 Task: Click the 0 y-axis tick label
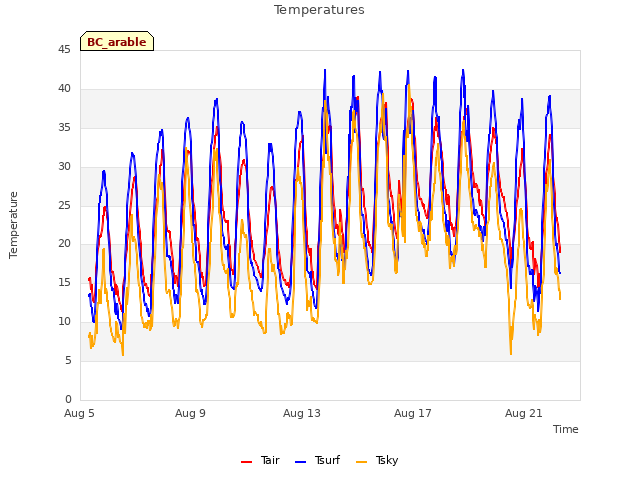68,399
